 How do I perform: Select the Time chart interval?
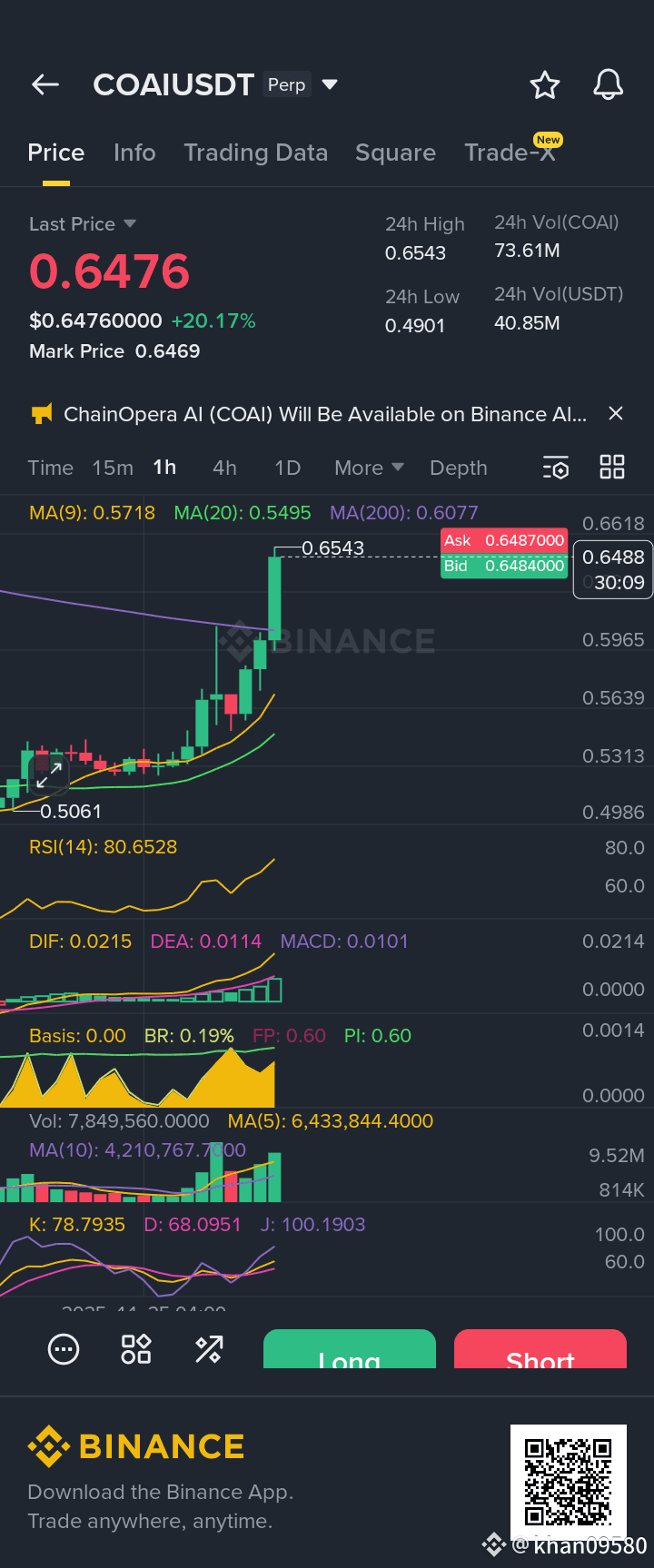[51, 468]
